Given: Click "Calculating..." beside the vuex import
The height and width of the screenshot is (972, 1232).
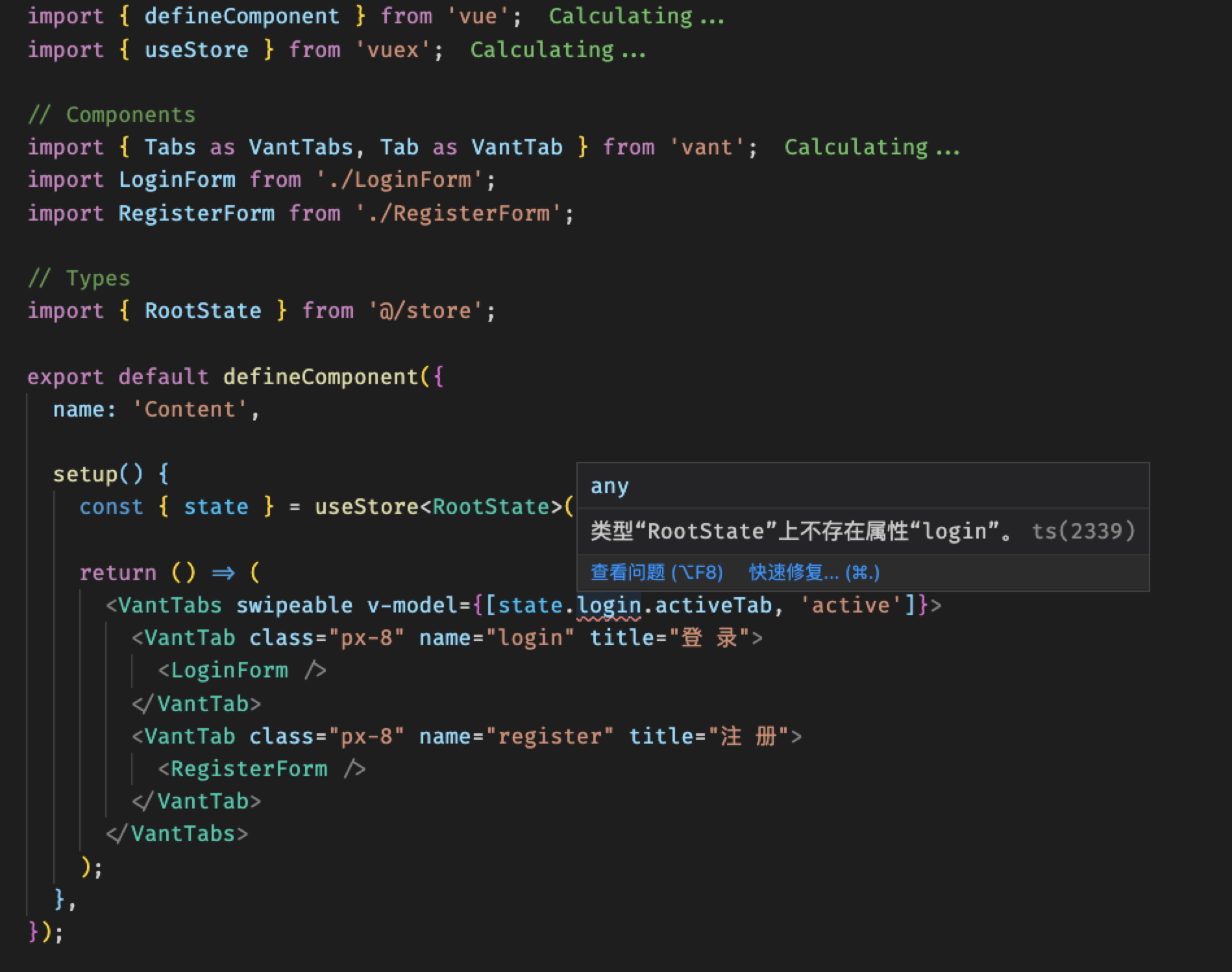Looking at the screenshot, I should tap(558, 50).
